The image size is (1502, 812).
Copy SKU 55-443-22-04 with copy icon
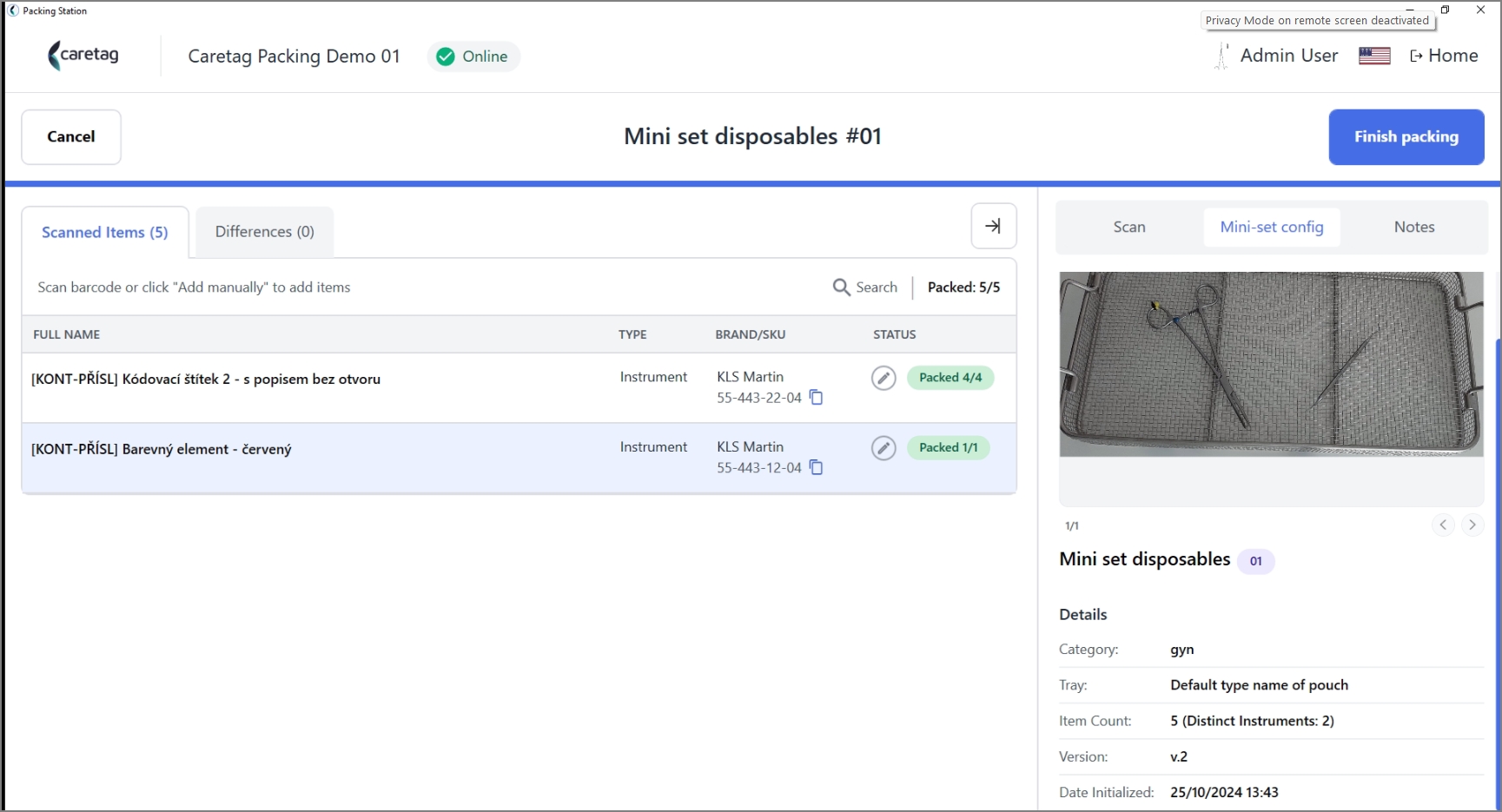coord(817,398)
